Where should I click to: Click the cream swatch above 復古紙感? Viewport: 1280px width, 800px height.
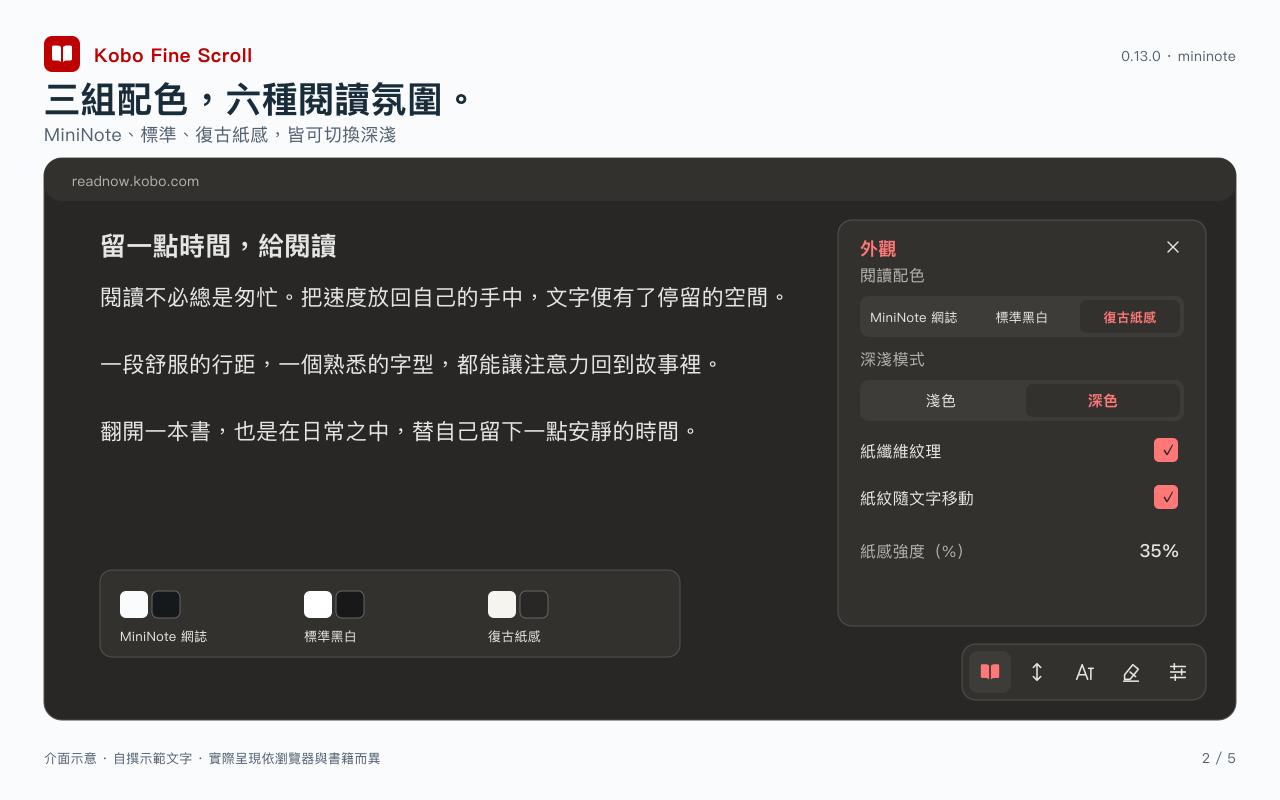coord(502,604)
